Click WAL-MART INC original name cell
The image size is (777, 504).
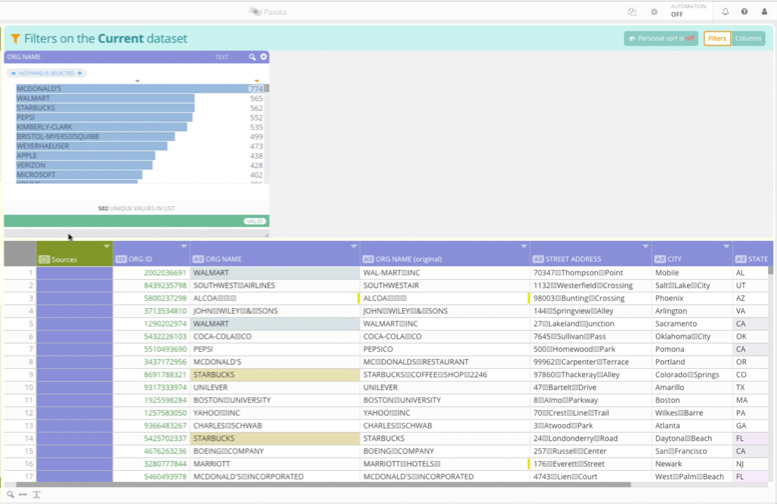445,273
